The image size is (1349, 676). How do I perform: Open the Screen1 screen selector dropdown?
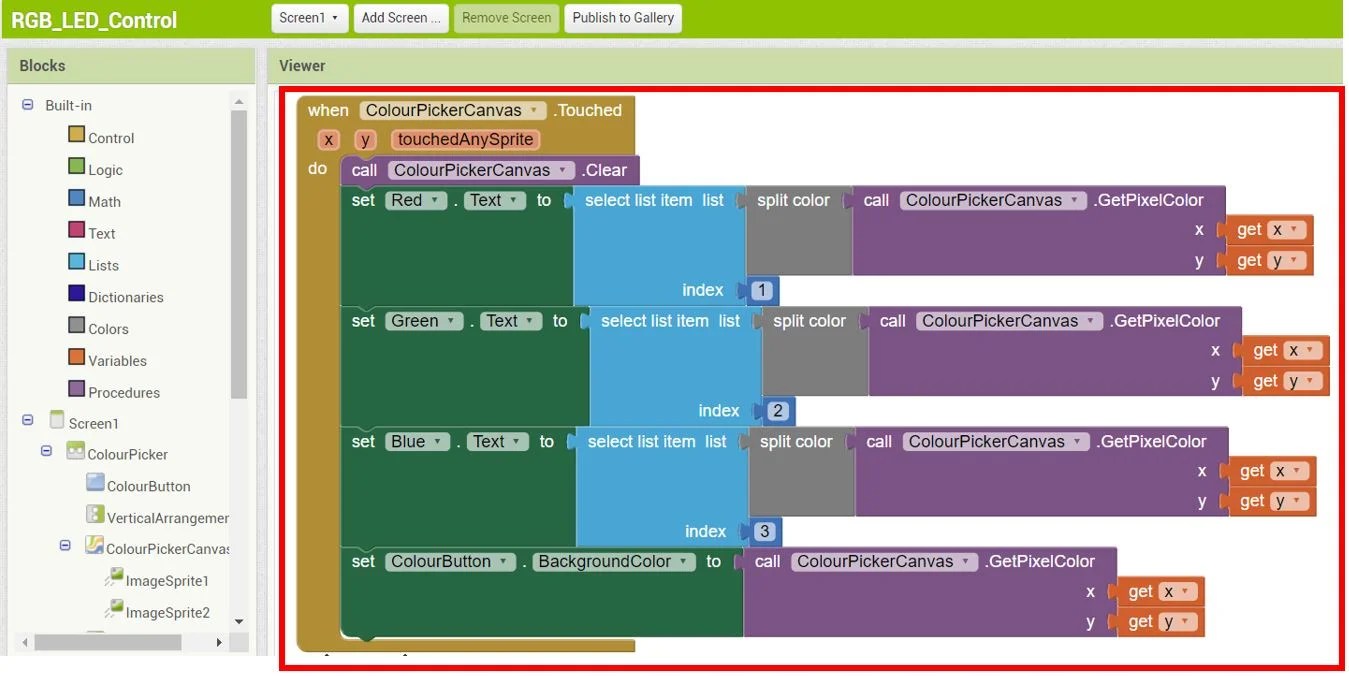pos(309,17)
